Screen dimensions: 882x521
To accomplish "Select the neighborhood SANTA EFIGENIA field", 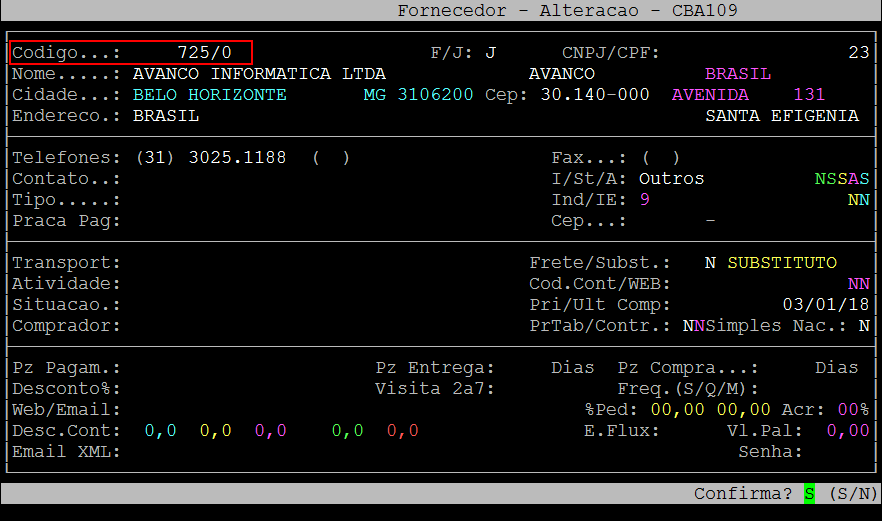I will click(781, 116).
